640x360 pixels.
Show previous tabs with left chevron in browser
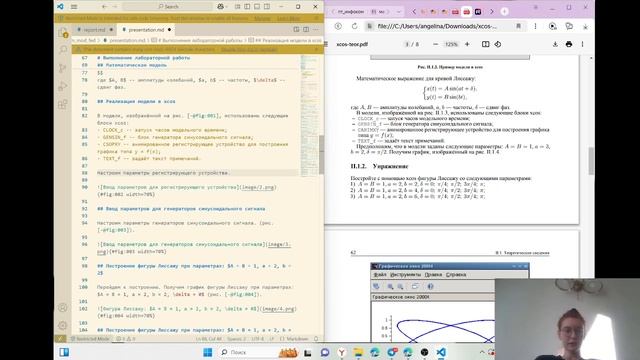[x=414, y=12]
